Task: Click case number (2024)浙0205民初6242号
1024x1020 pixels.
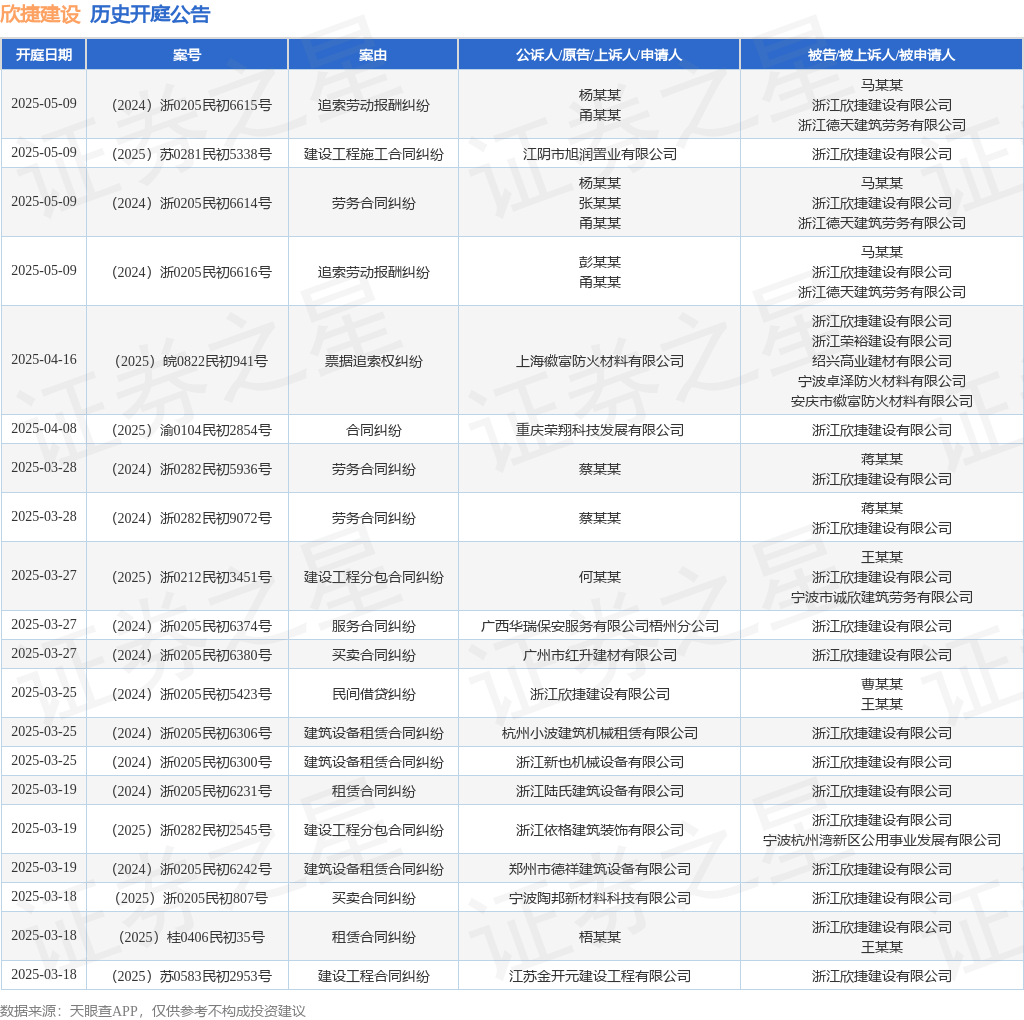Action: tap(191, 869)
